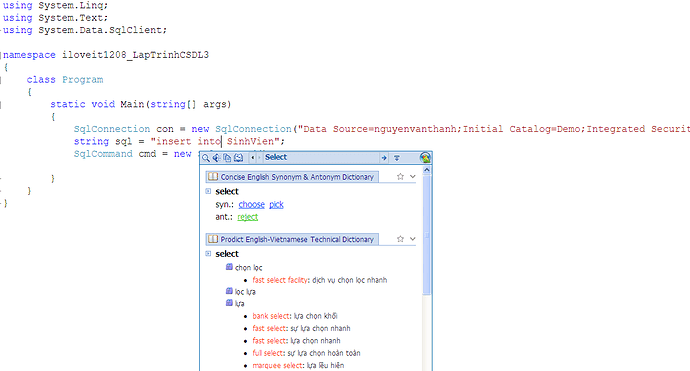Open the antonym link 'reject'
Screen dimensions: 690x371
[248, 217]
